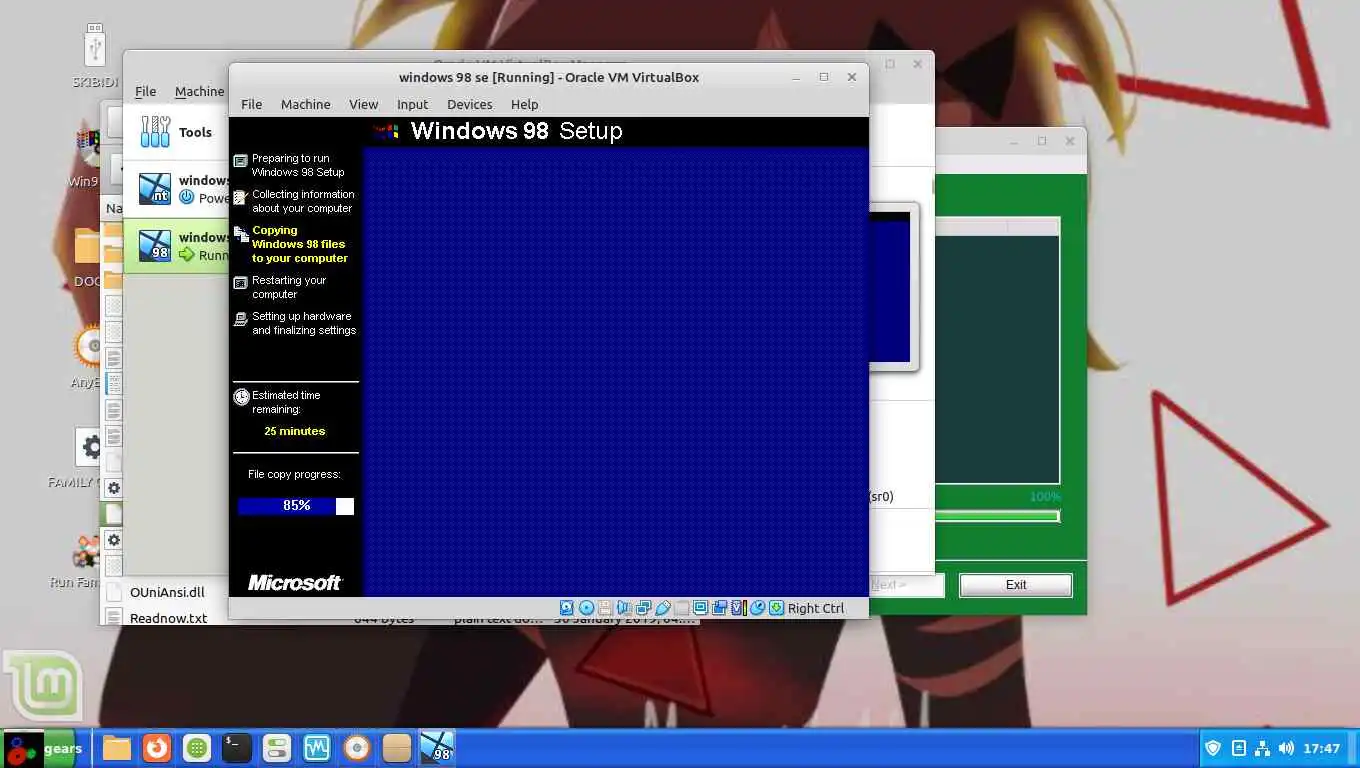Open Terminal from the taskbar
Image resolution: width=1360 pixels, height=768 pixels.
tap(237, 748)
